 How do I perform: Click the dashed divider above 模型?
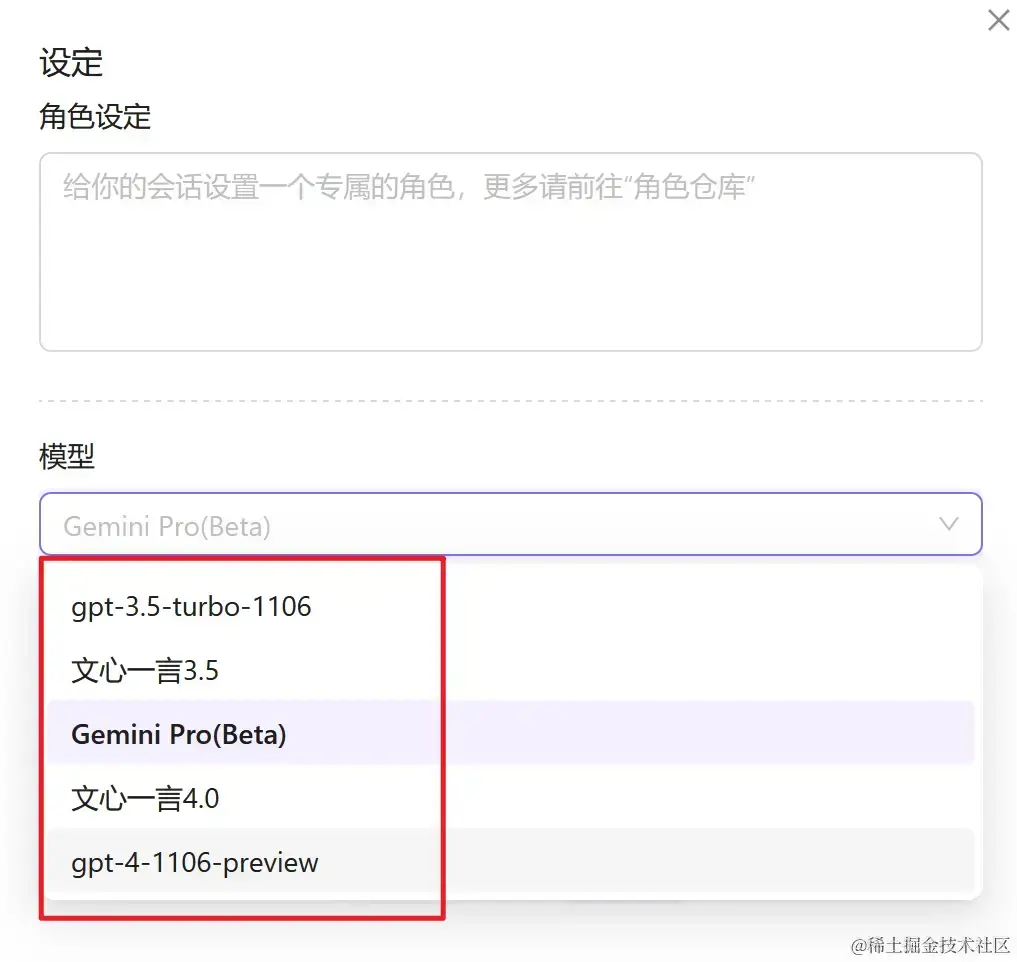tap(510, 401)
